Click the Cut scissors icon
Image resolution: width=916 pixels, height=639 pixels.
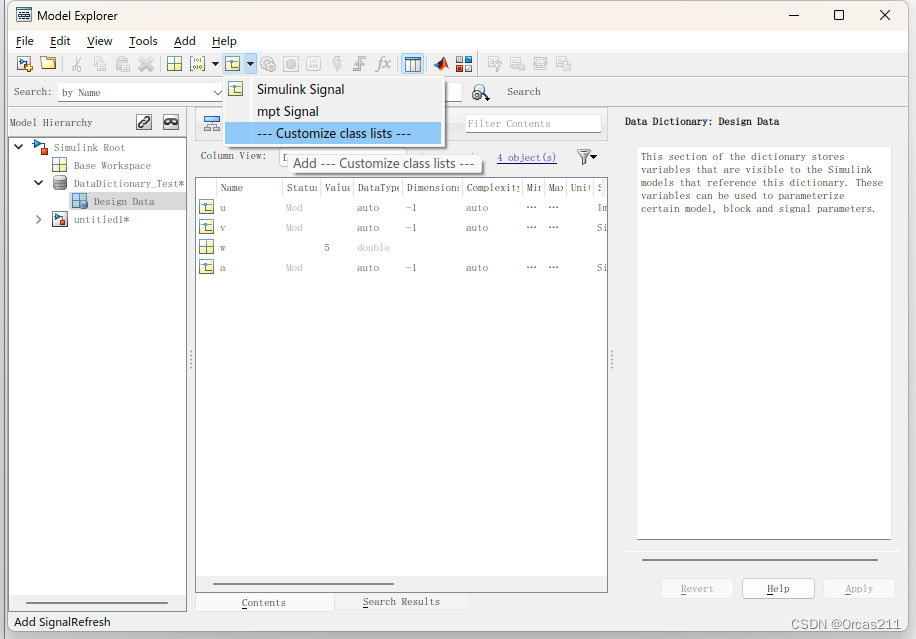[77, 64]
